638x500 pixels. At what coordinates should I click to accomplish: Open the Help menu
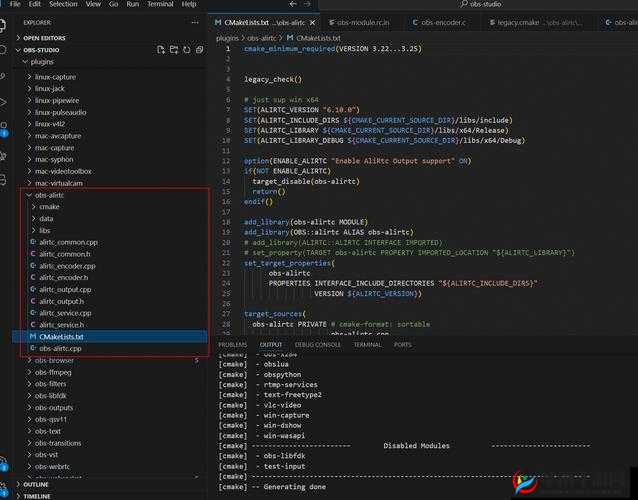tap(189, 4)
